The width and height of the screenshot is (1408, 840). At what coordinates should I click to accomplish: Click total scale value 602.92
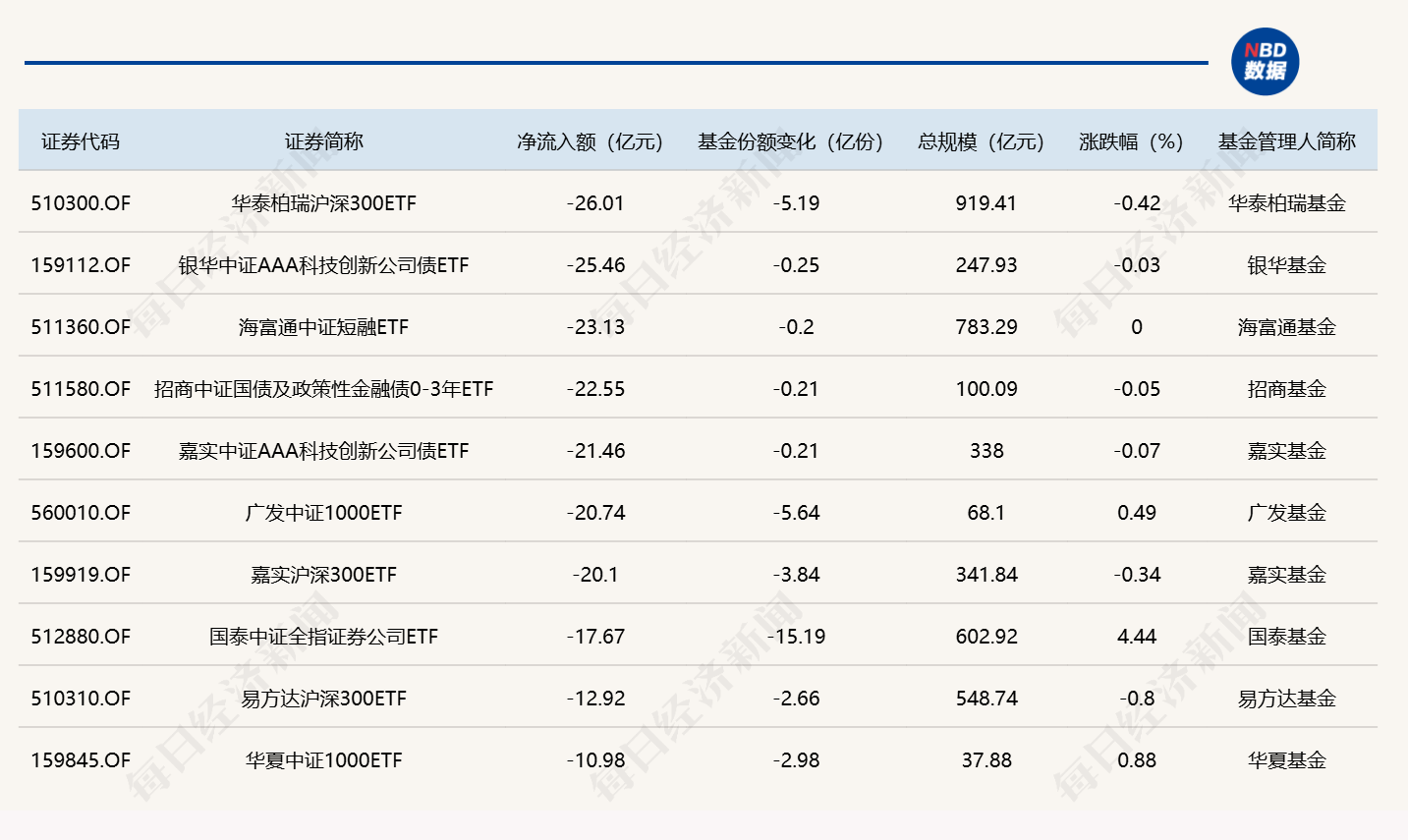point(986,637)
